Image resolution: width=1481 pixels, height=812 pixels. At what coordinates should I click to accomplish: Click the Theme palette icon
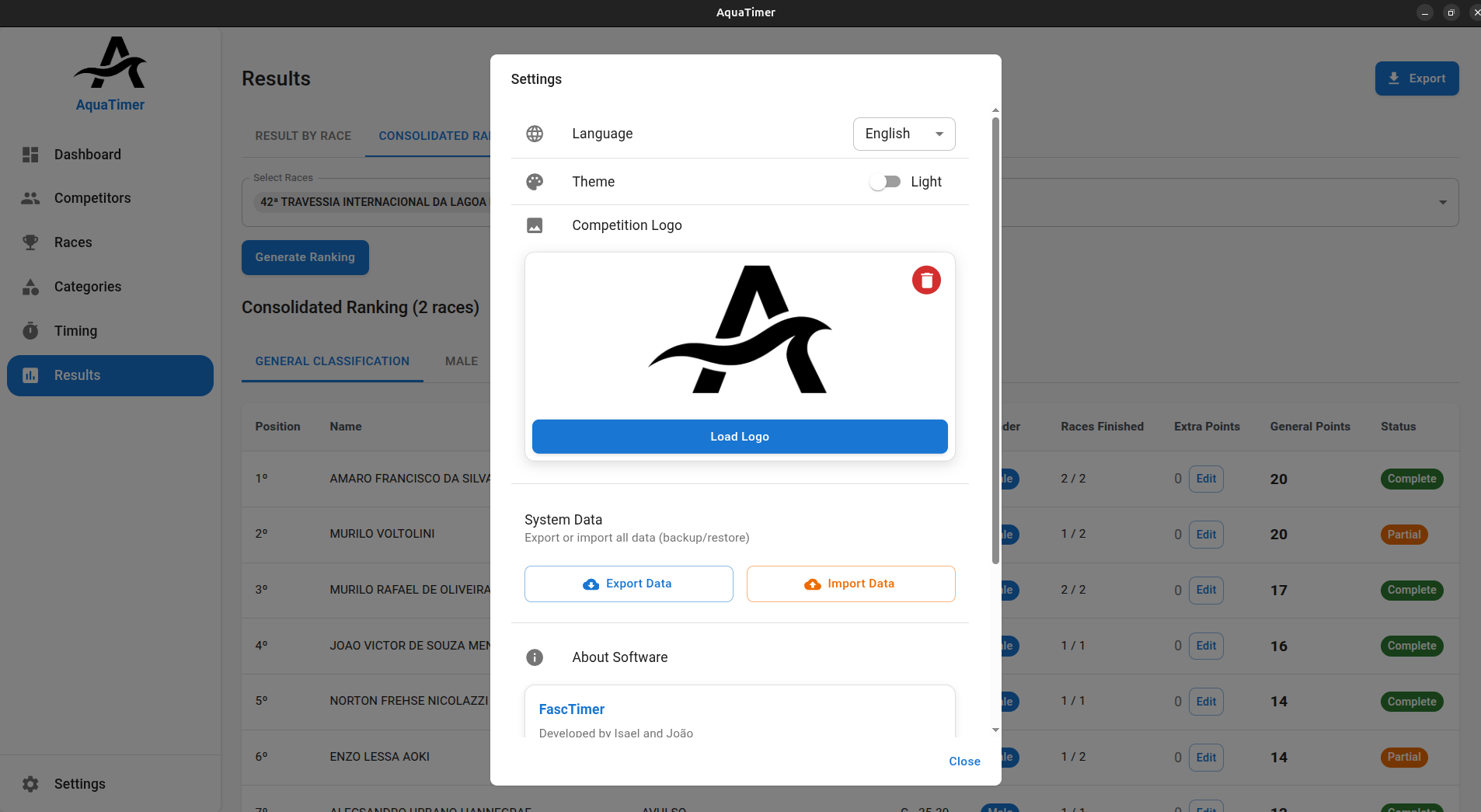pos(535,182)
